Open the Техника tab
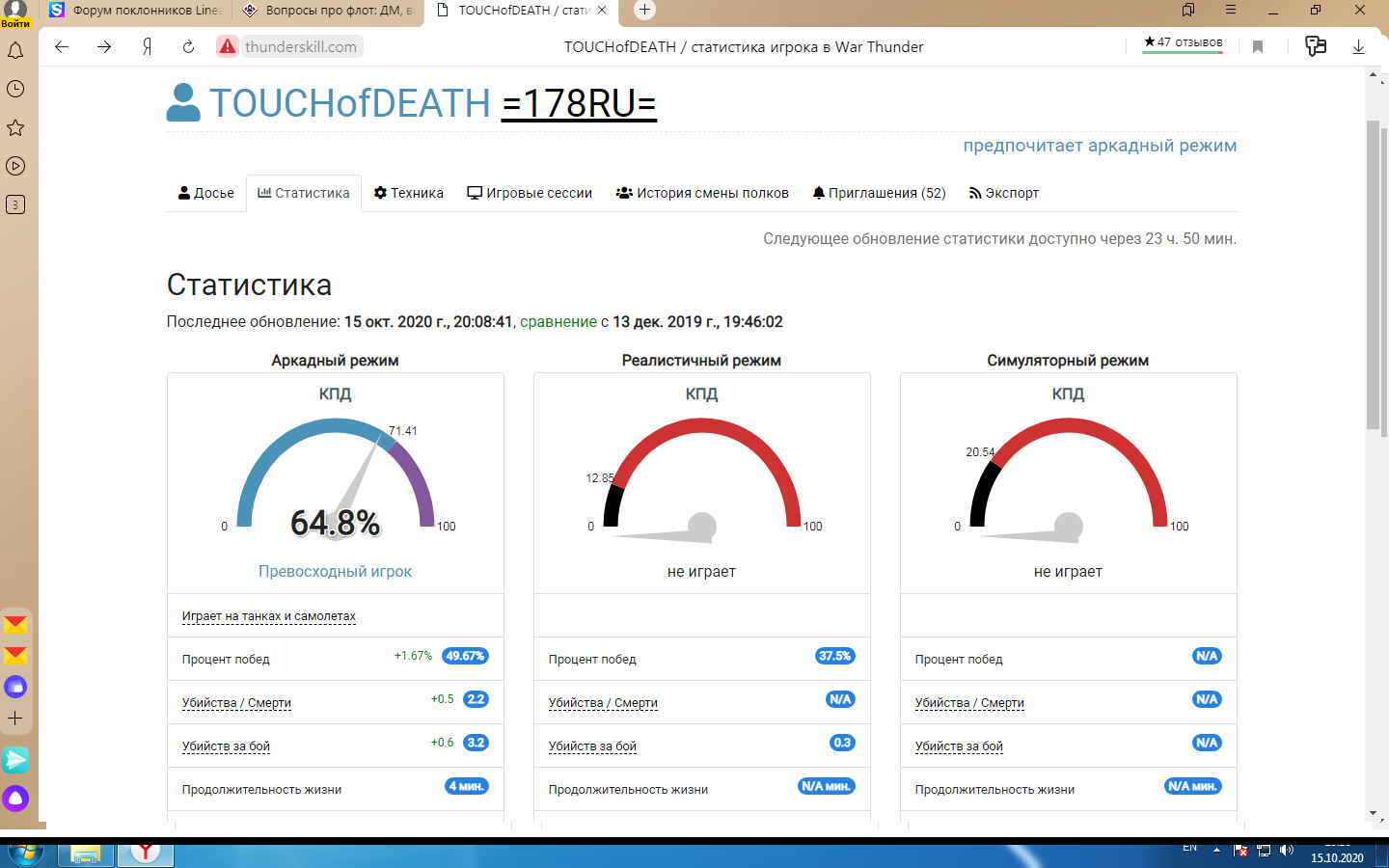This screenshot has height=868, width=1389. 409,193
